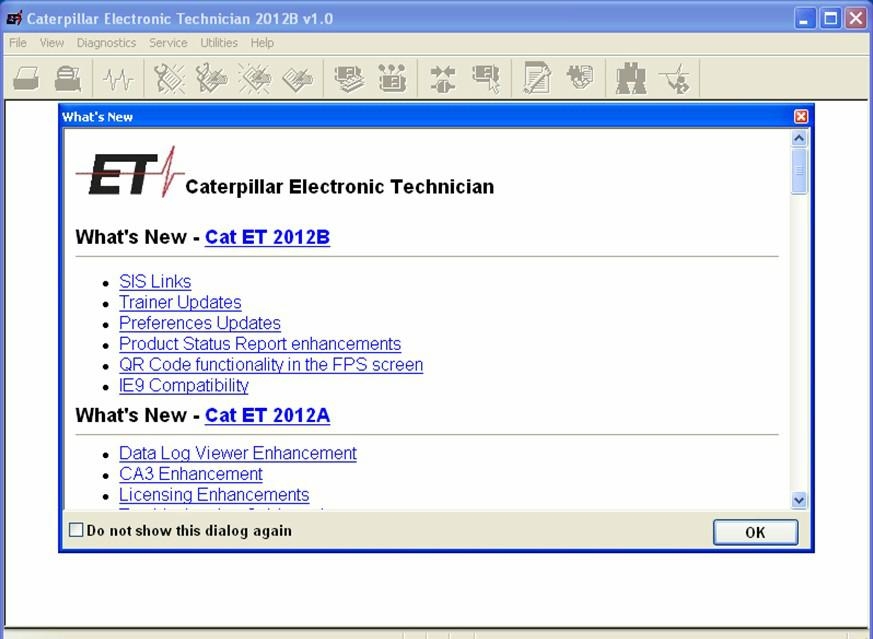Open the IE9 Compatibility link
Viewport: 873px width, 639px height.
click(x=184, y=385)
